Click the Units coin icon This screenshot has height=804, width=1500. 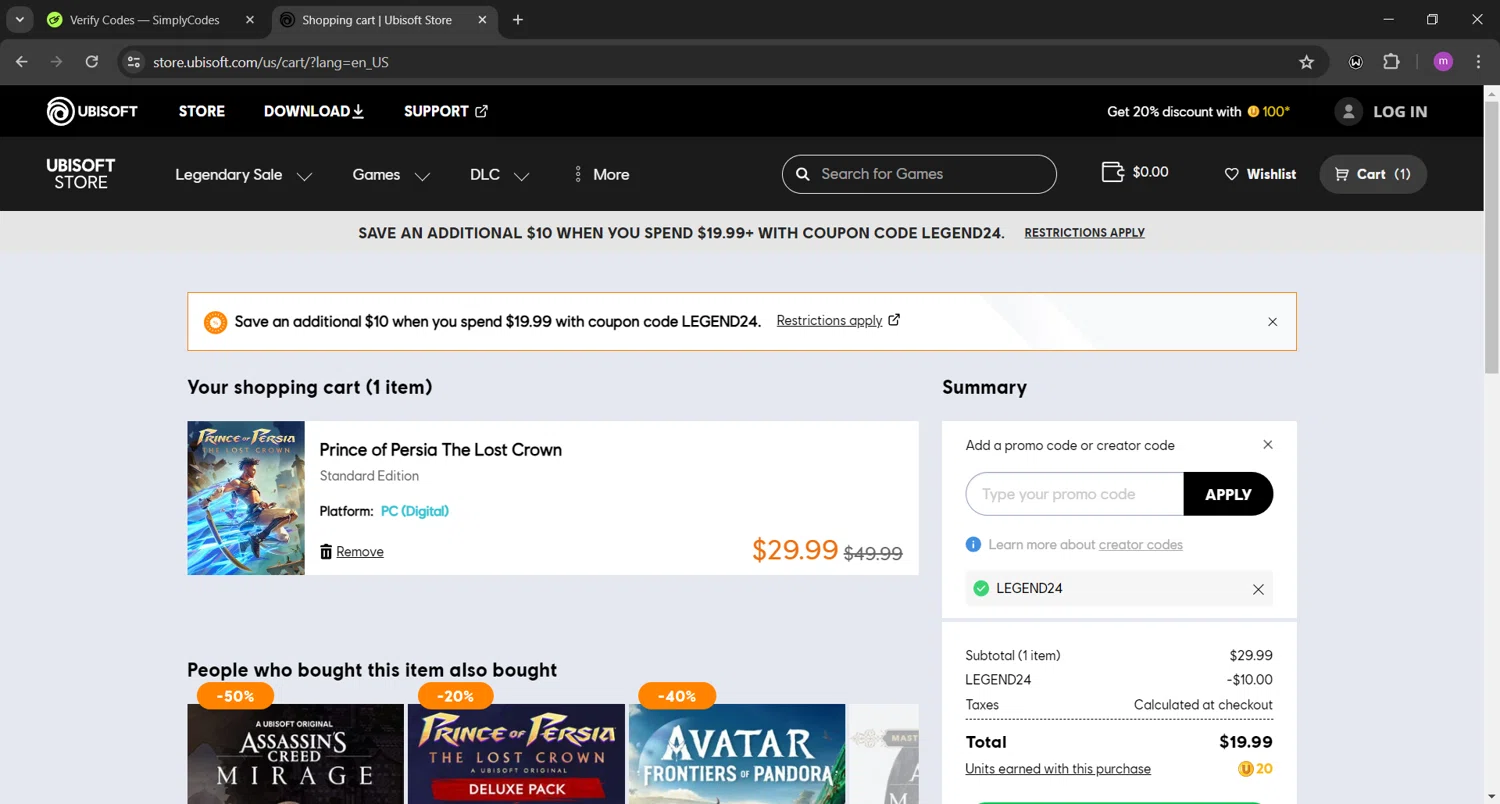(x=1245, y=769)
